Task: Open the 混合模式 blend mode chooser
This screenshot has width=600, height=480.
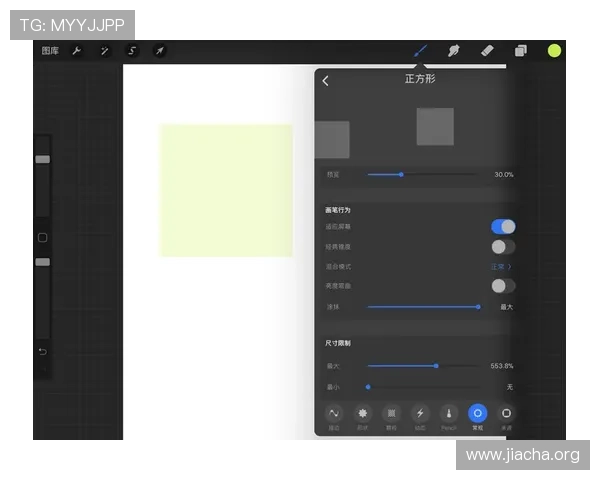Action: pos(501,267)
